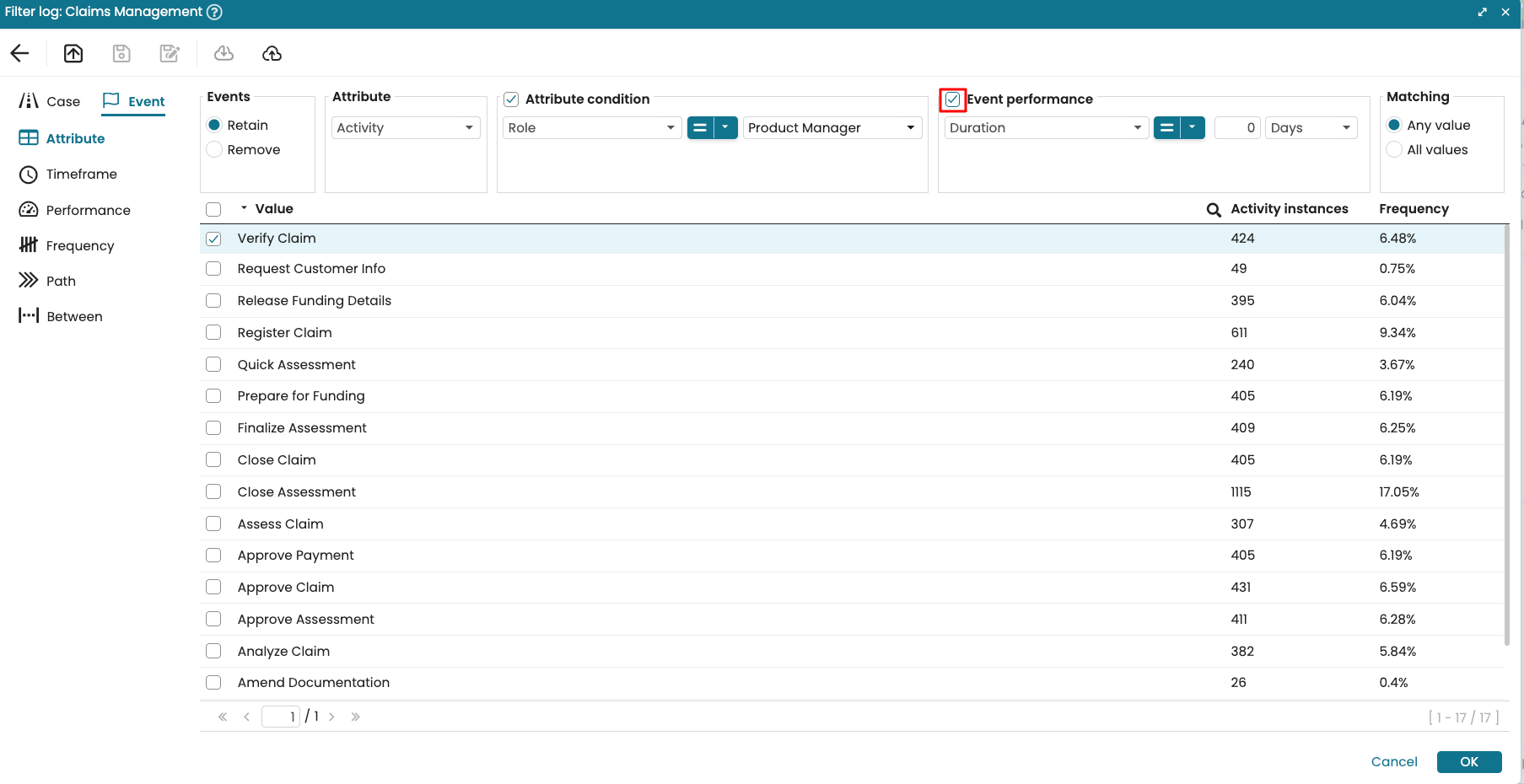Switch to the Case tab
The image size is (1524, 784).
coord(51,102)
